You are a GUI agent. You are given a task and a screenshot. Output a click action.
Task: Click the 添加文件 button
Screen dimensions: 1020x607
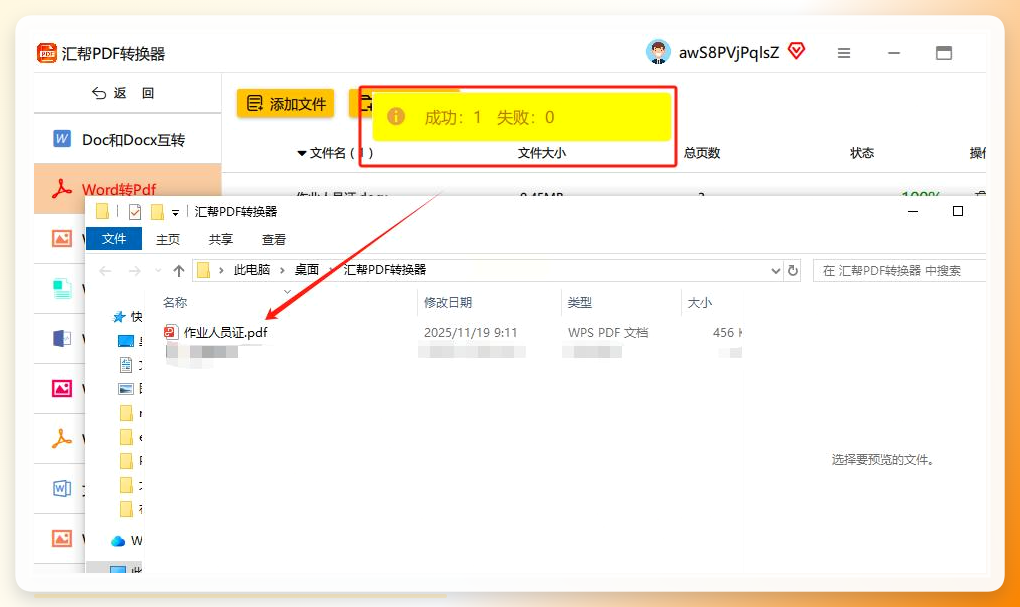click(x=286, y=103)
